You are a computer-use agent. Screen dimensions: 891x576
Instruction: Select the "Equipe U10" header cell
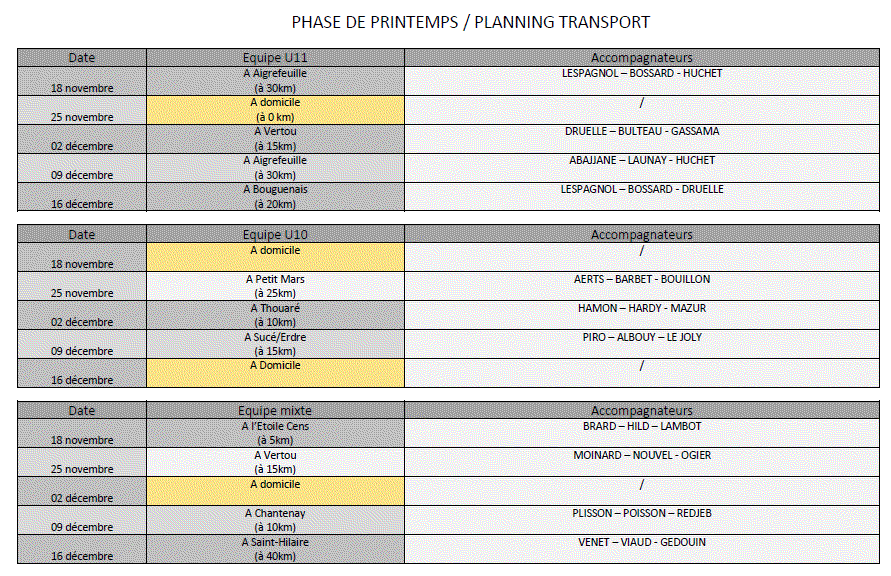(x=275, y=235)
